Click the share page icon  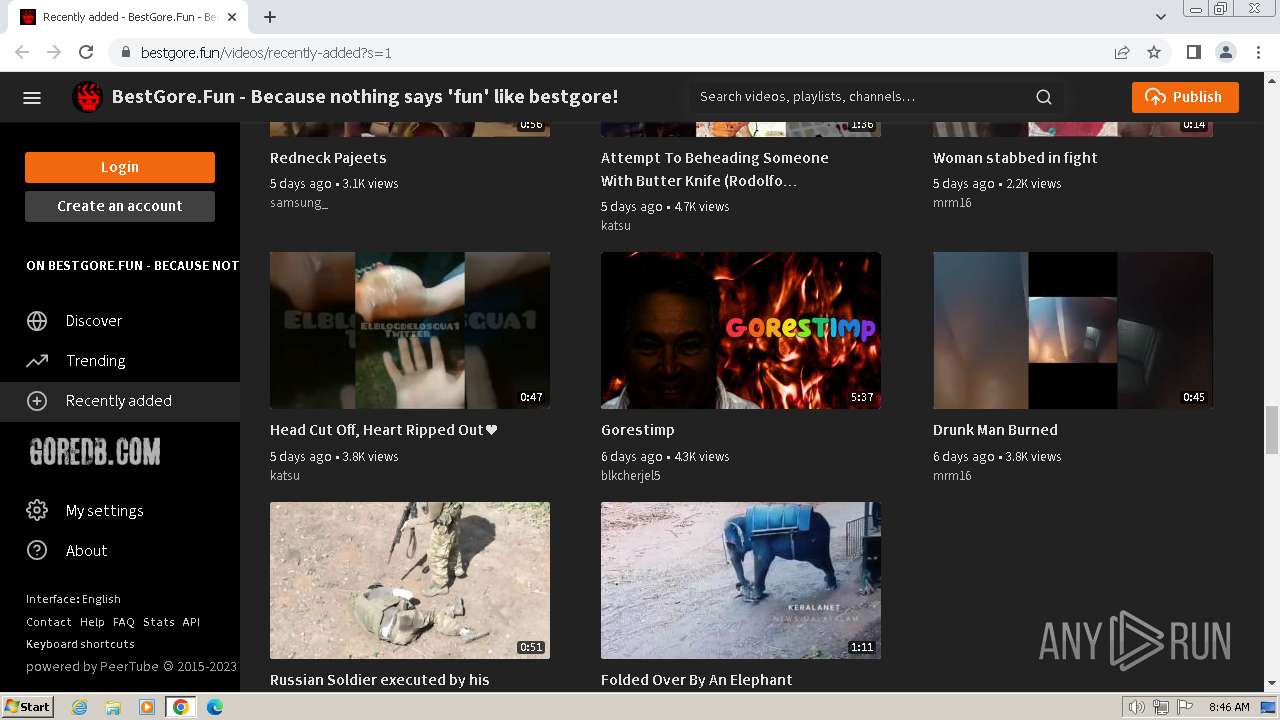[x=1122, y=52]
